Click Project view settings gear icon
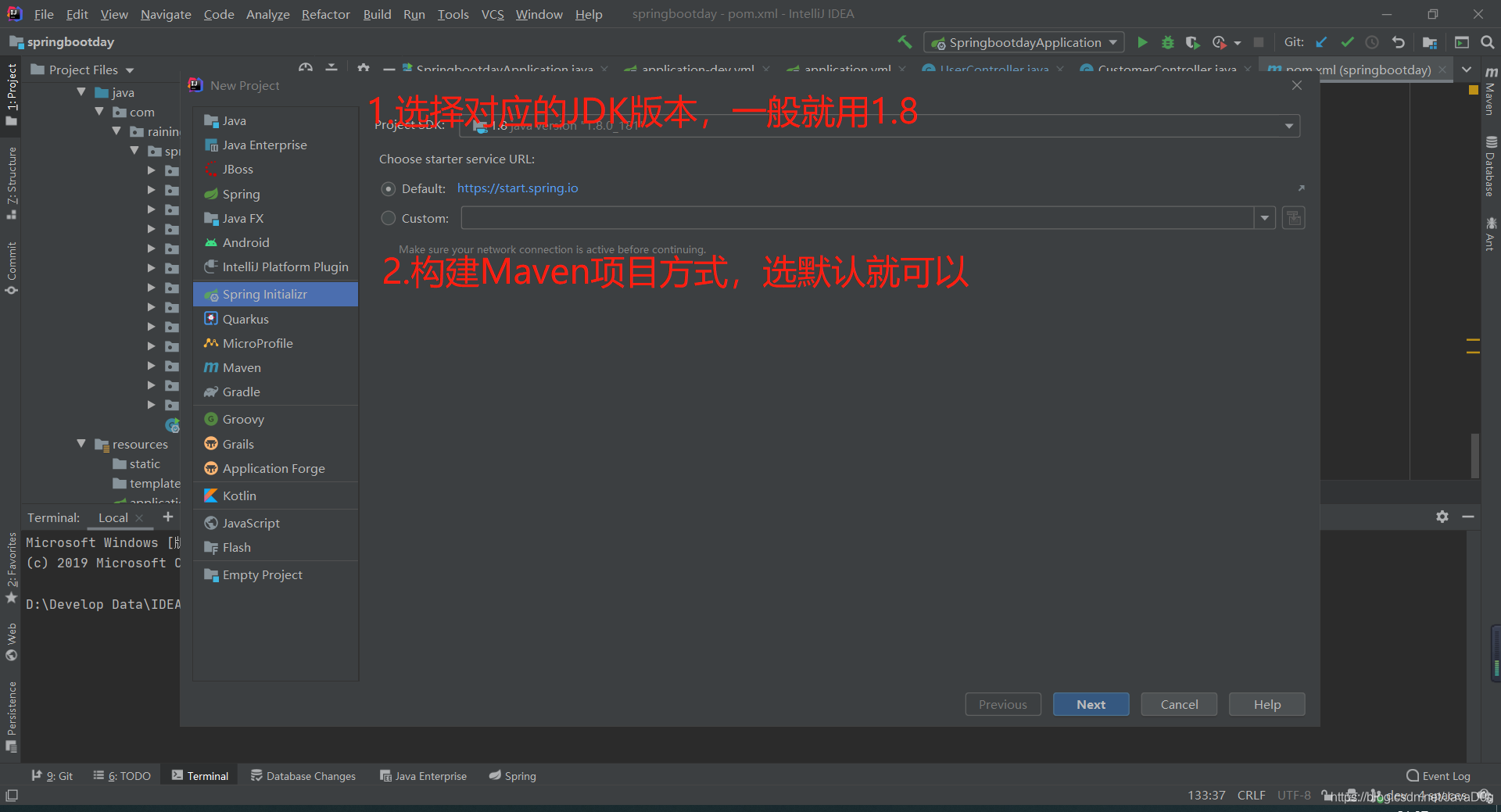The height and width of the screenshot is (812, 1501). [364, 68]
